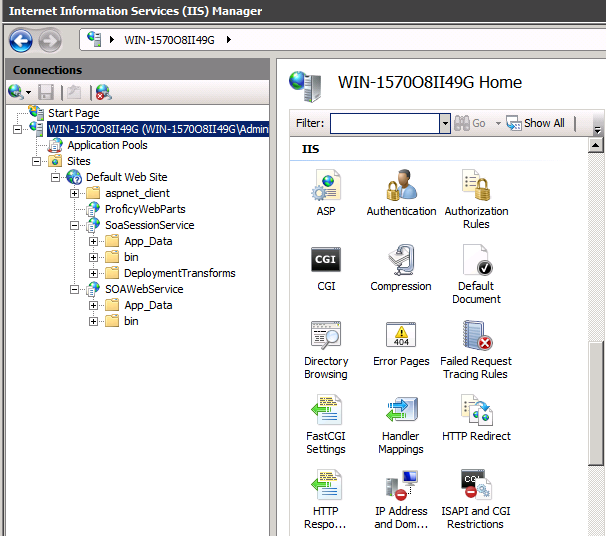
Task: Open the ASP feature icon
Action: (x=326, y=193)
